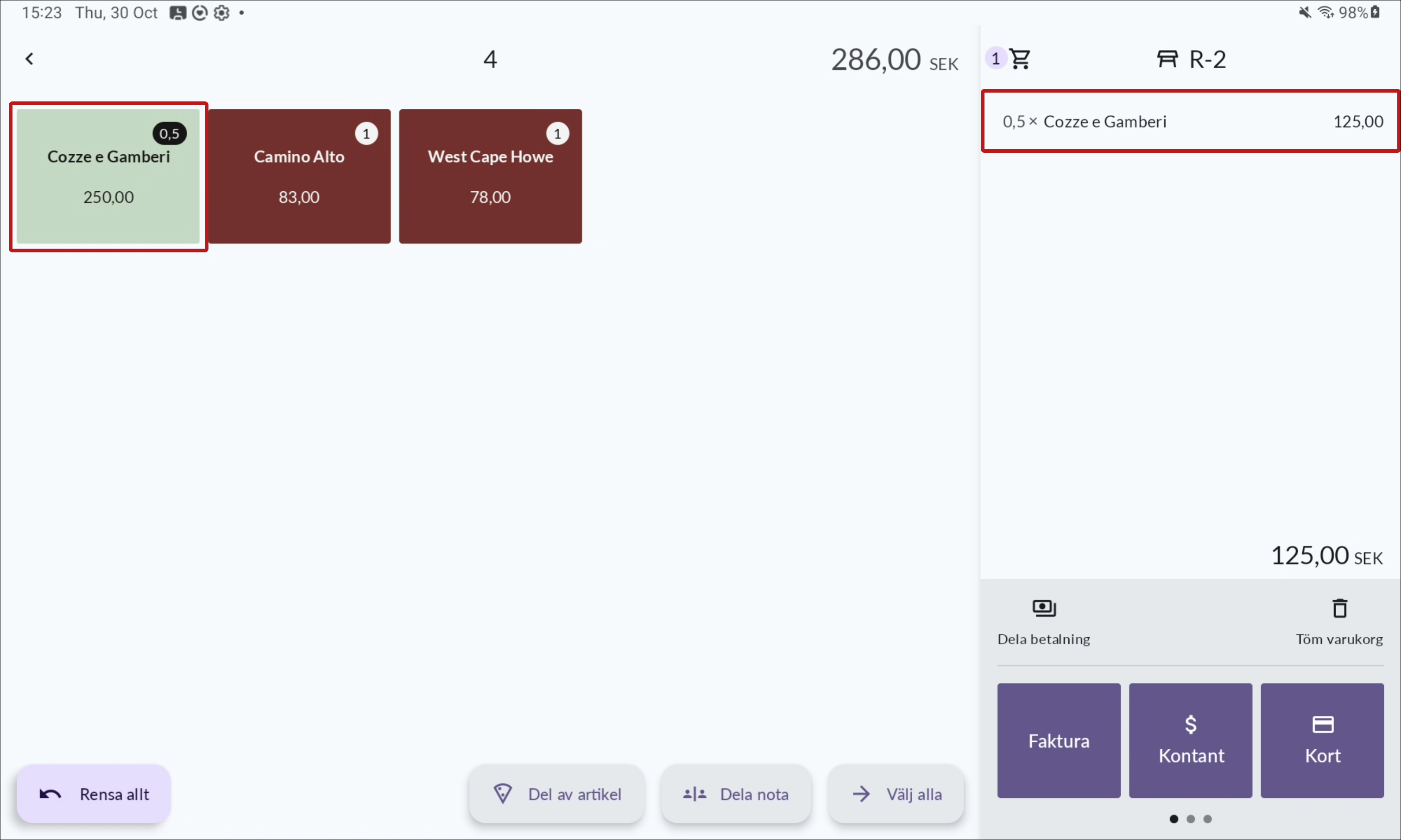The image size is (1401, 840).
Task: Click Cozze e Gamberi cart row
Action: click(1190, 121)
